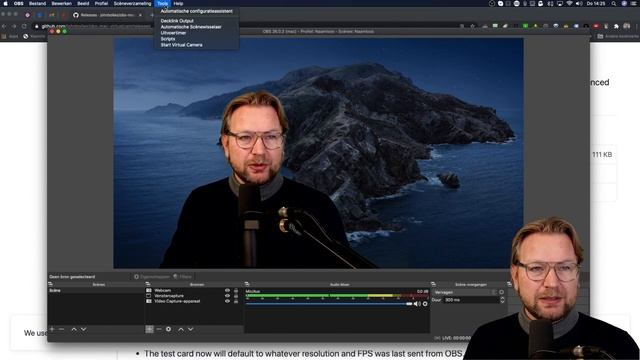The height and width of the screenshot is (360, 640).
Task: Open the Mic/Aux audio settings gear
Action: coord(425,304)
